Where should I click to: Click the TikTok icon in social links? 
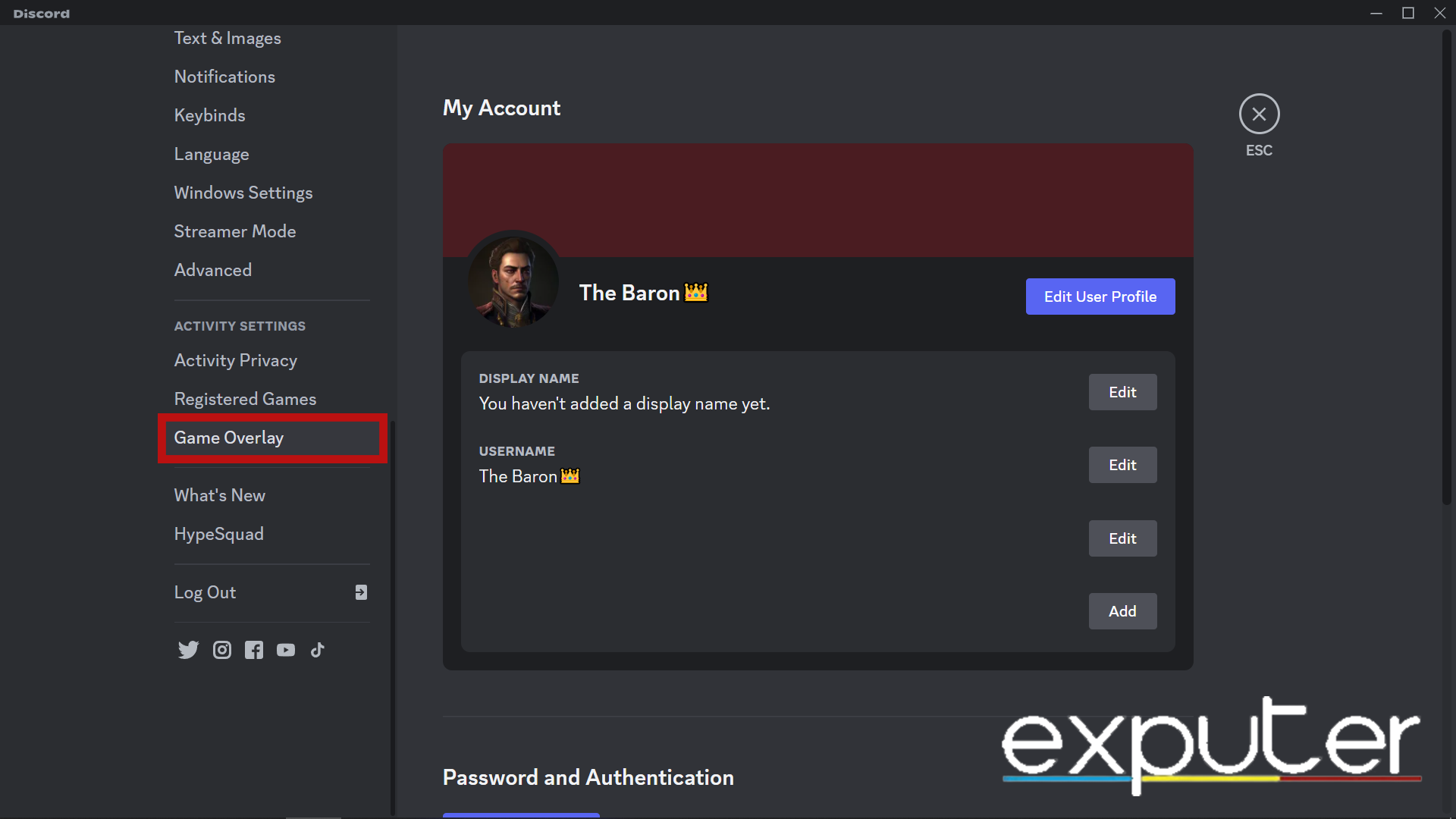coord(316,650)
